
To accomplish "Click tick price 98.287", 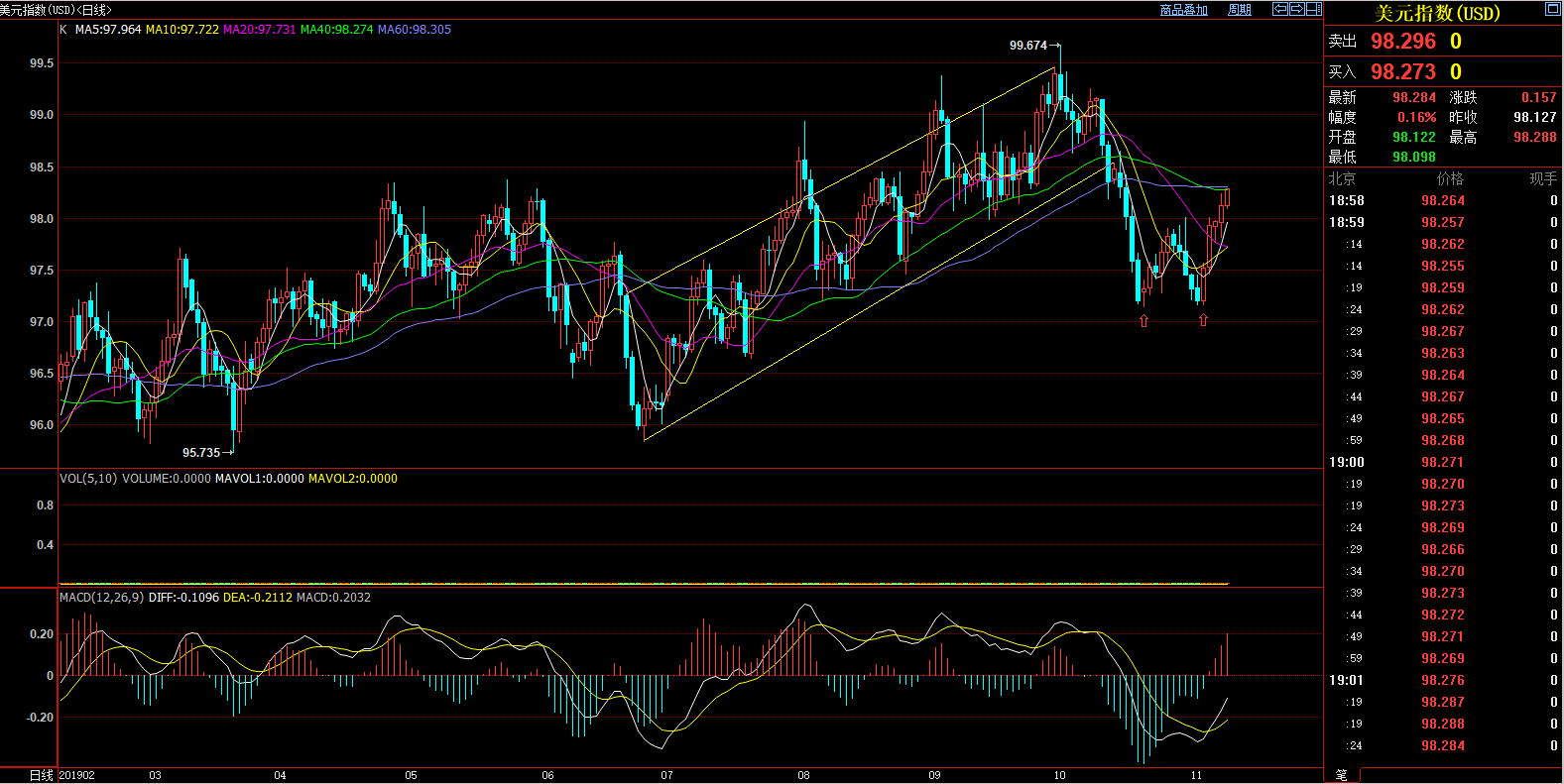I will [x=1443, y=703].
